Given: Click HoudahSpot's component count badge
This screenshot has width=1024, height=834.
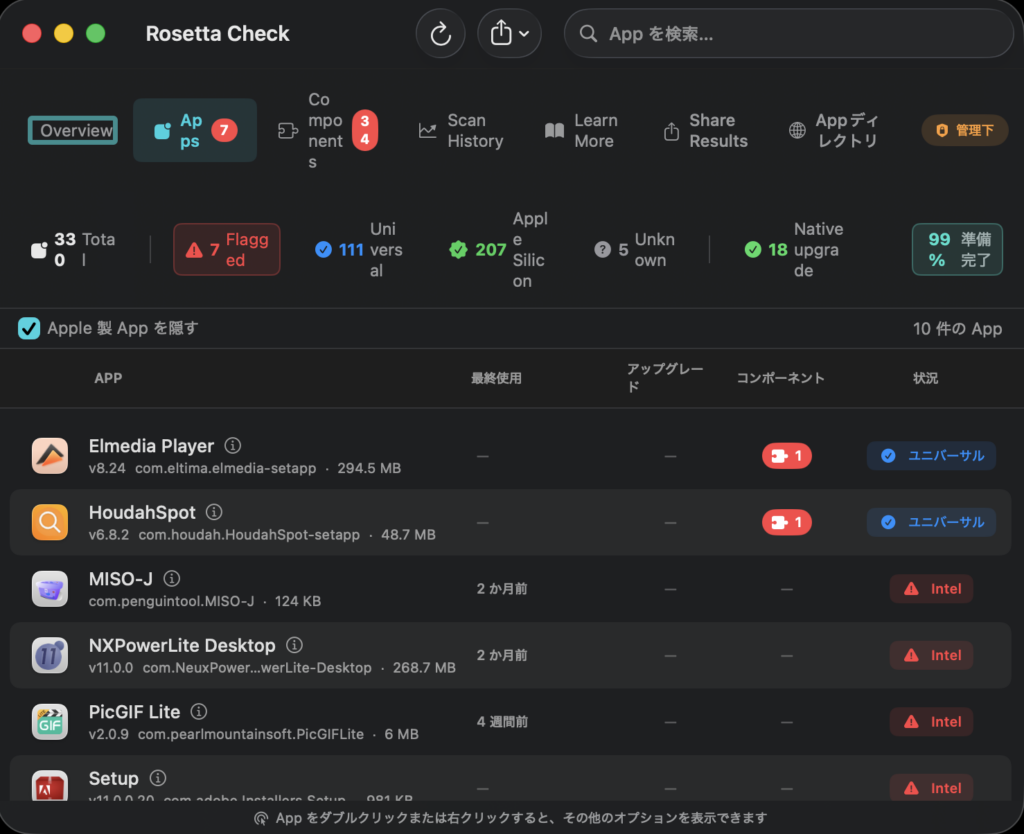Looking at the screenshot, I should coord(786,522).
